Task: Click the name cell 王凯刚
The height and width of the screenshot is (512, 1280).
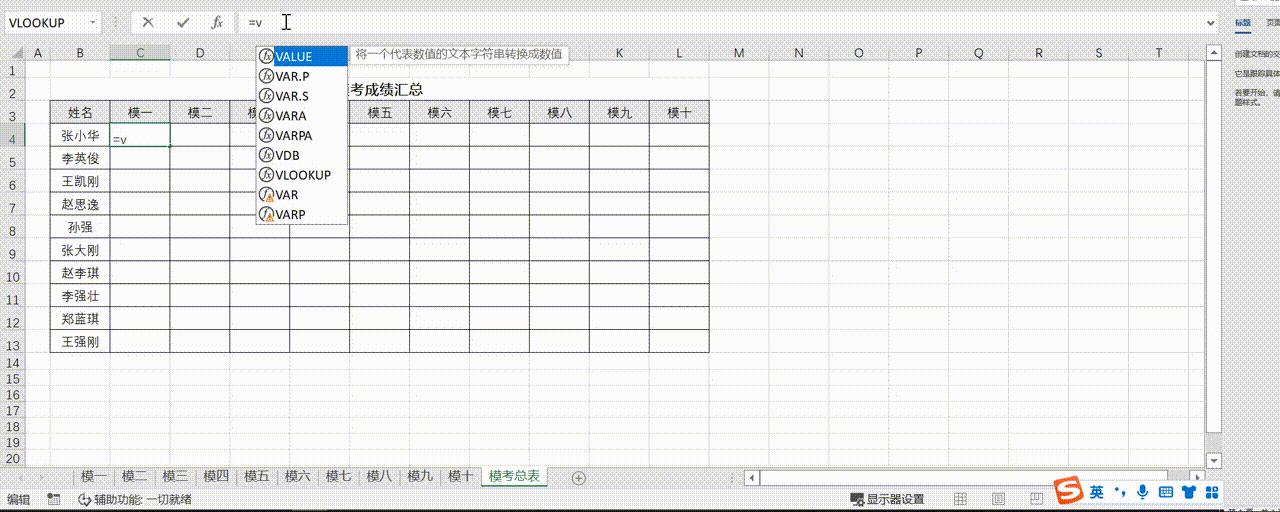Action: point(80,182)
